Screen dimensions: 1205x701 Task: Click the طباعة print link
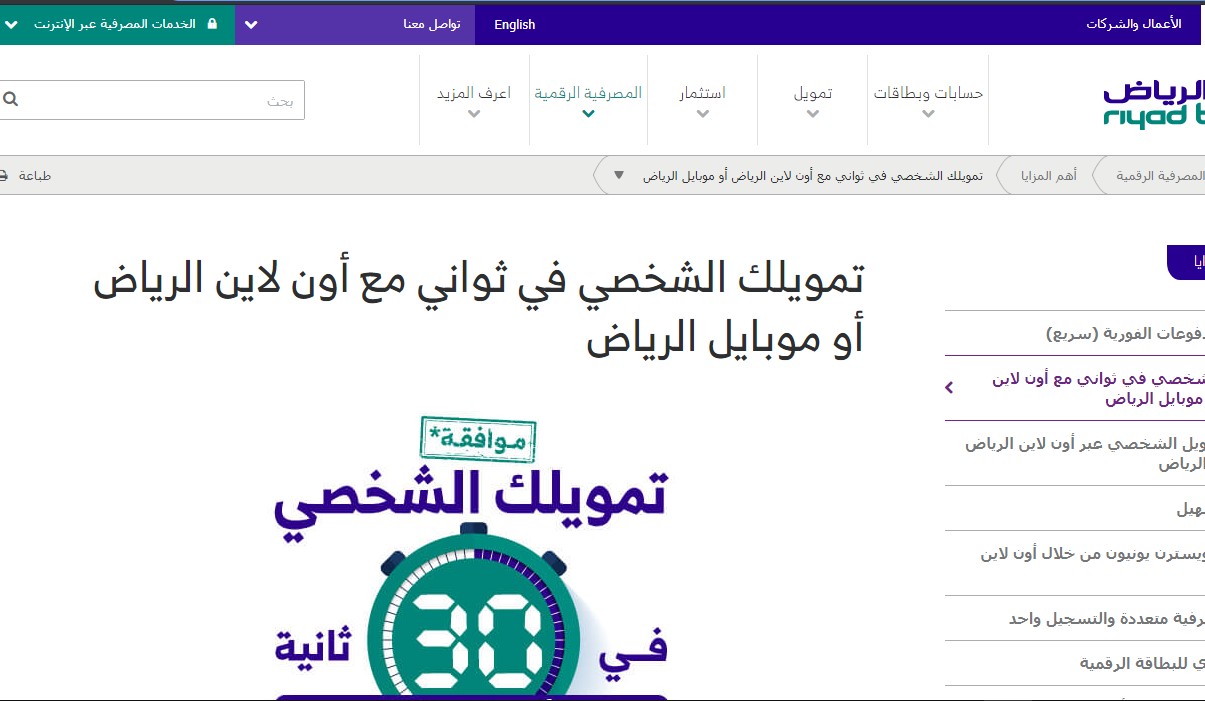pyautogui.click(x=35, y=176)
